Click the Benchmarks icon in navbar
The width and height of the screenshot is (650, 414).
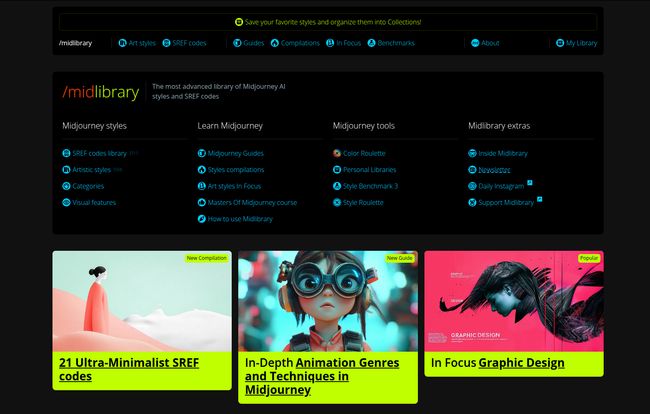(x=371, y=43)
